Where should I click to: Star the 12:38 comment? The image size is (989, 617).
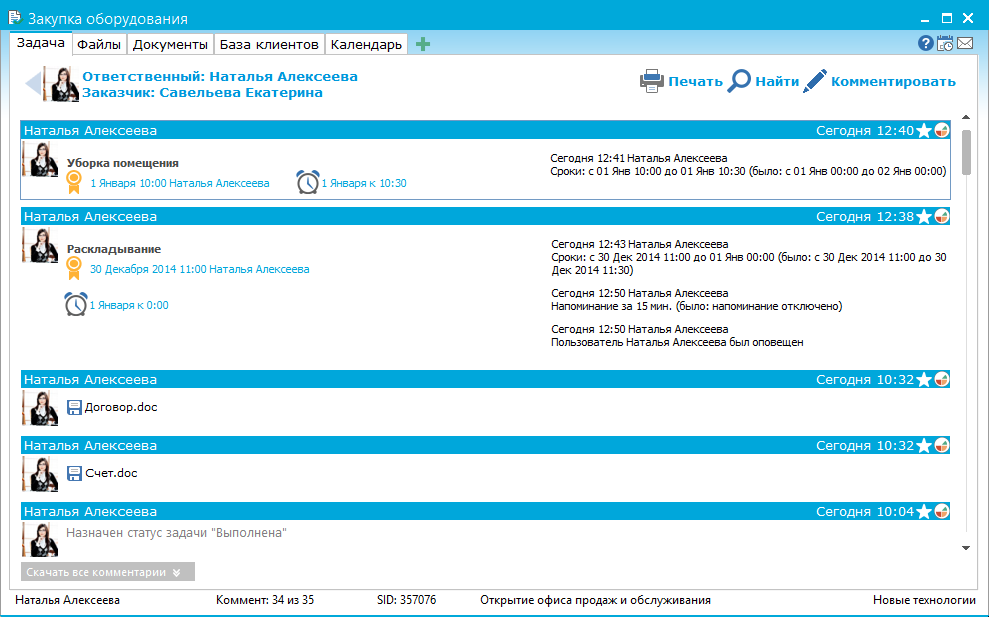pos(924,216)
